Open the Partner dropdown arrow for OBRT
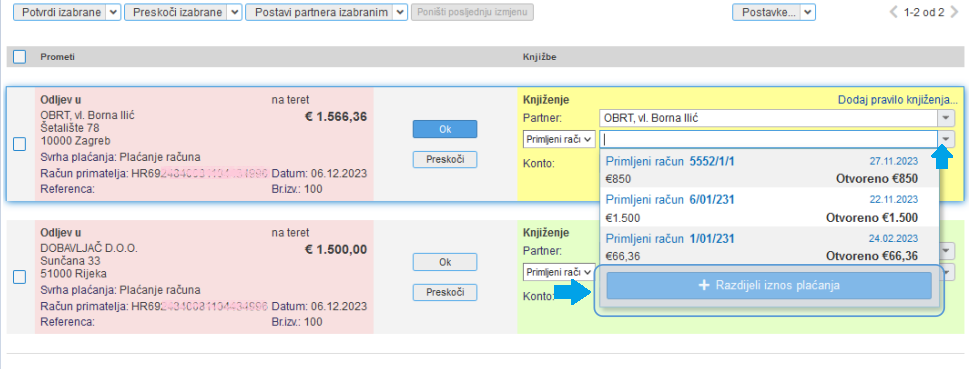The image size is (971, 369). coord(946,118)
